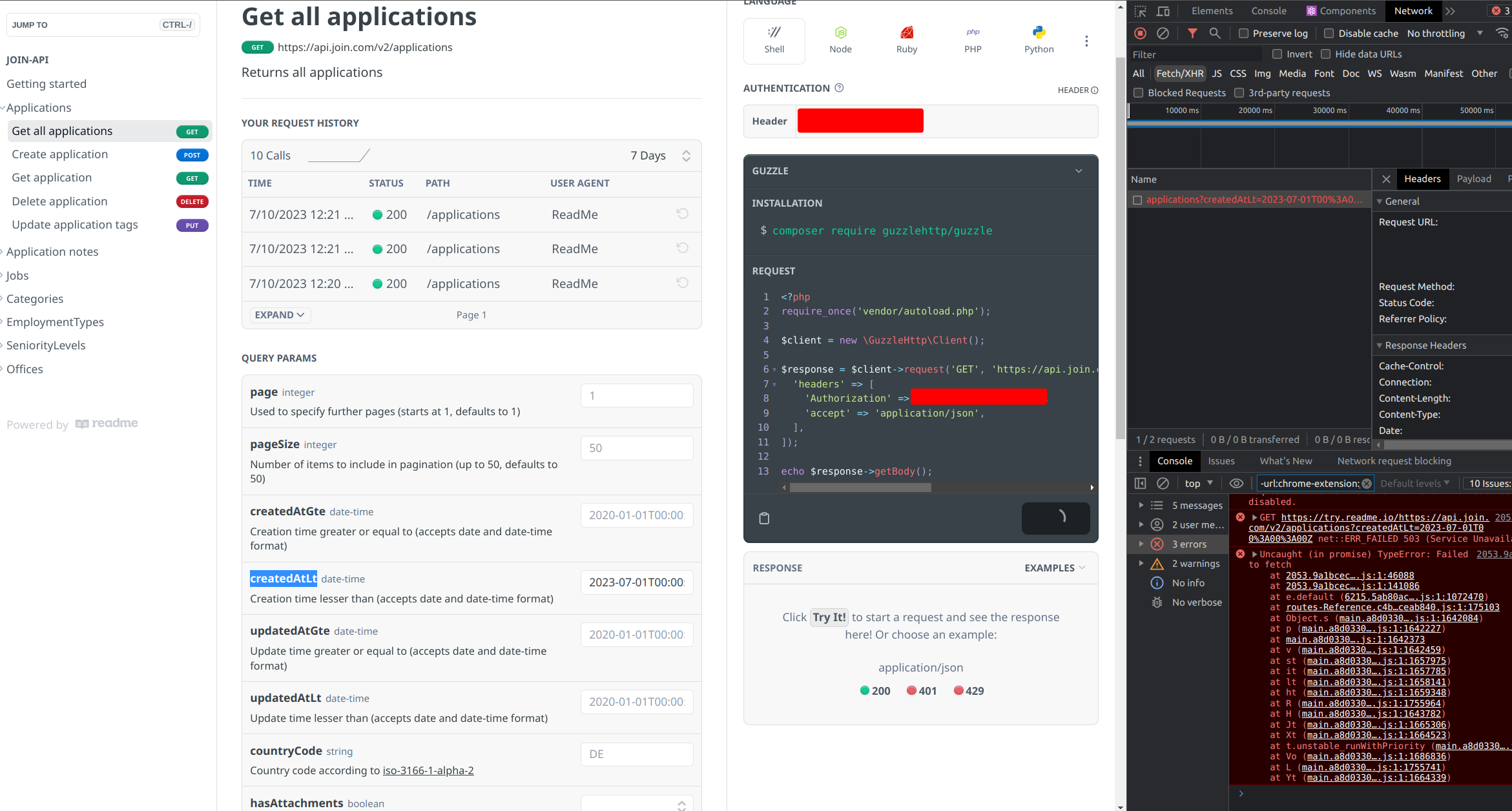Image resolution: width=1512 pixels, height=811 pixels.
Task: Replay the first request history call
Action: point(682,214)
